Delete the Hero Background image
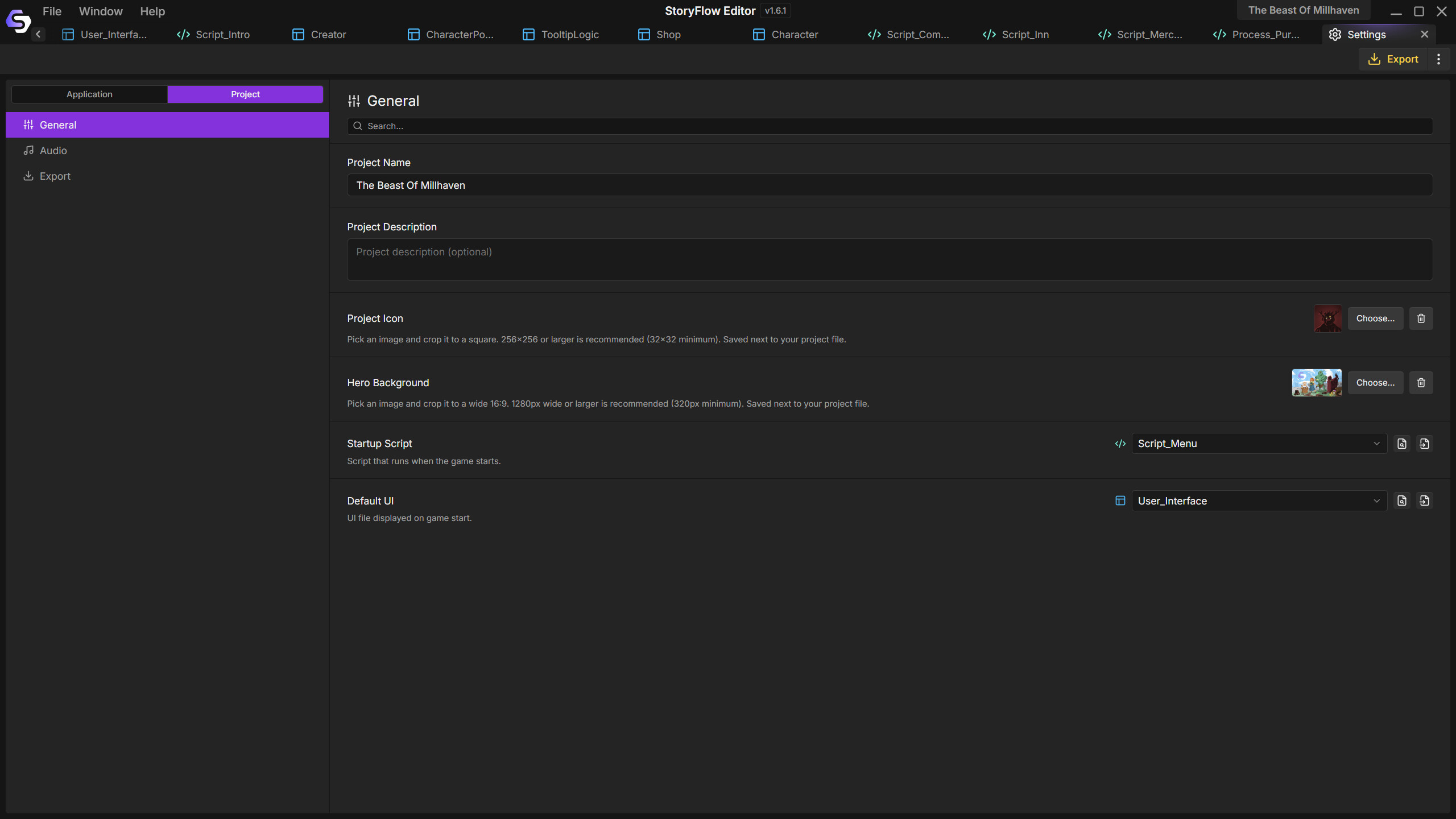This screenshot has width=1456, height=819. click(x=1421, y=383)
